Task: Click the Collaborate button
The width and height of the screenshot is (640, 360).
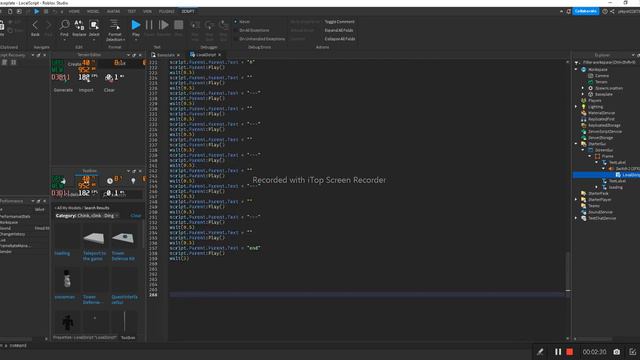Action: pyautogui.click(x=585, y=11)
